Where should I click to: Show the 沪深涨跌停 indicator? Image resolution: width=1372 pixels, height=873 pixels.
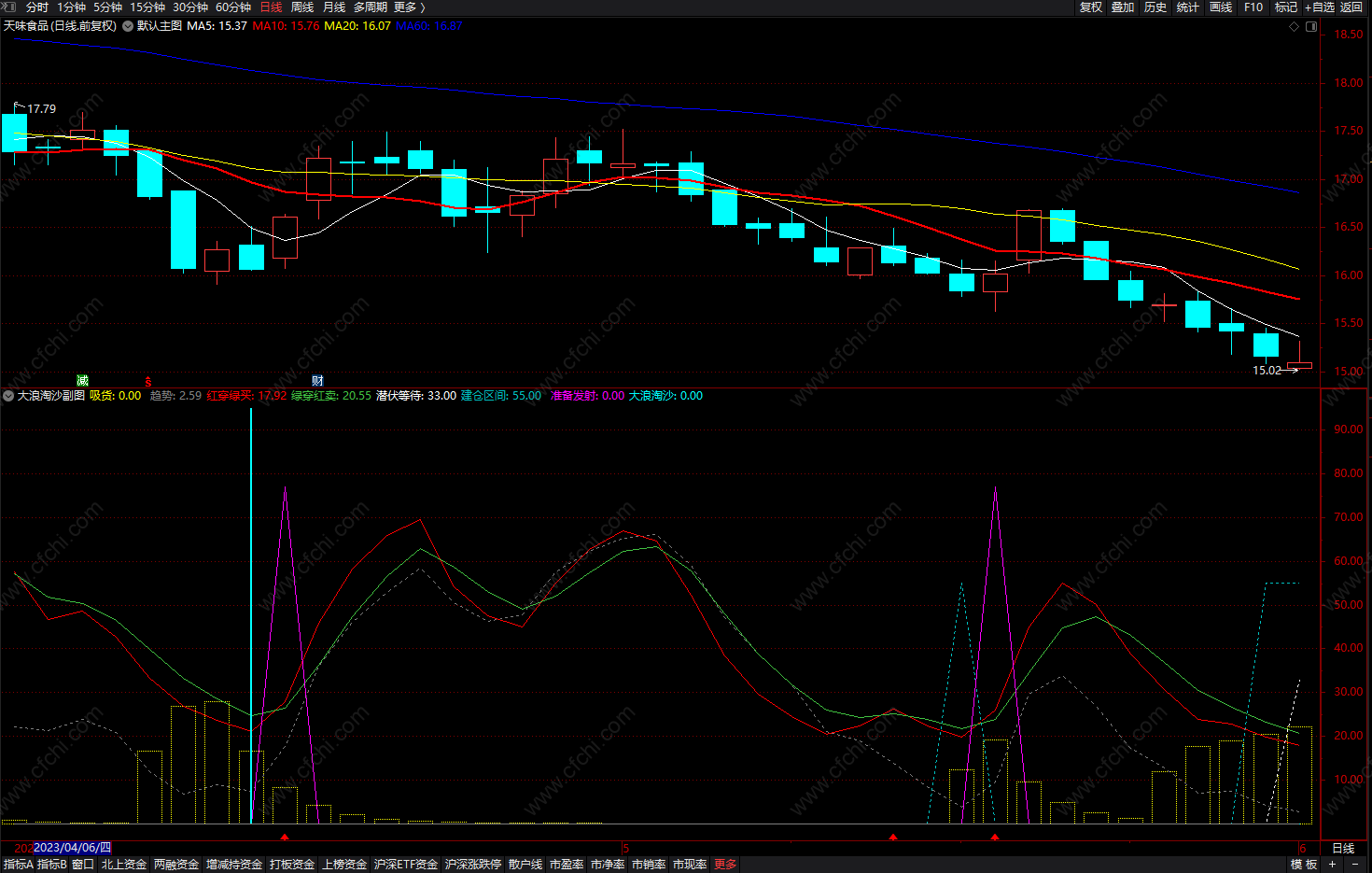[472, 865]
